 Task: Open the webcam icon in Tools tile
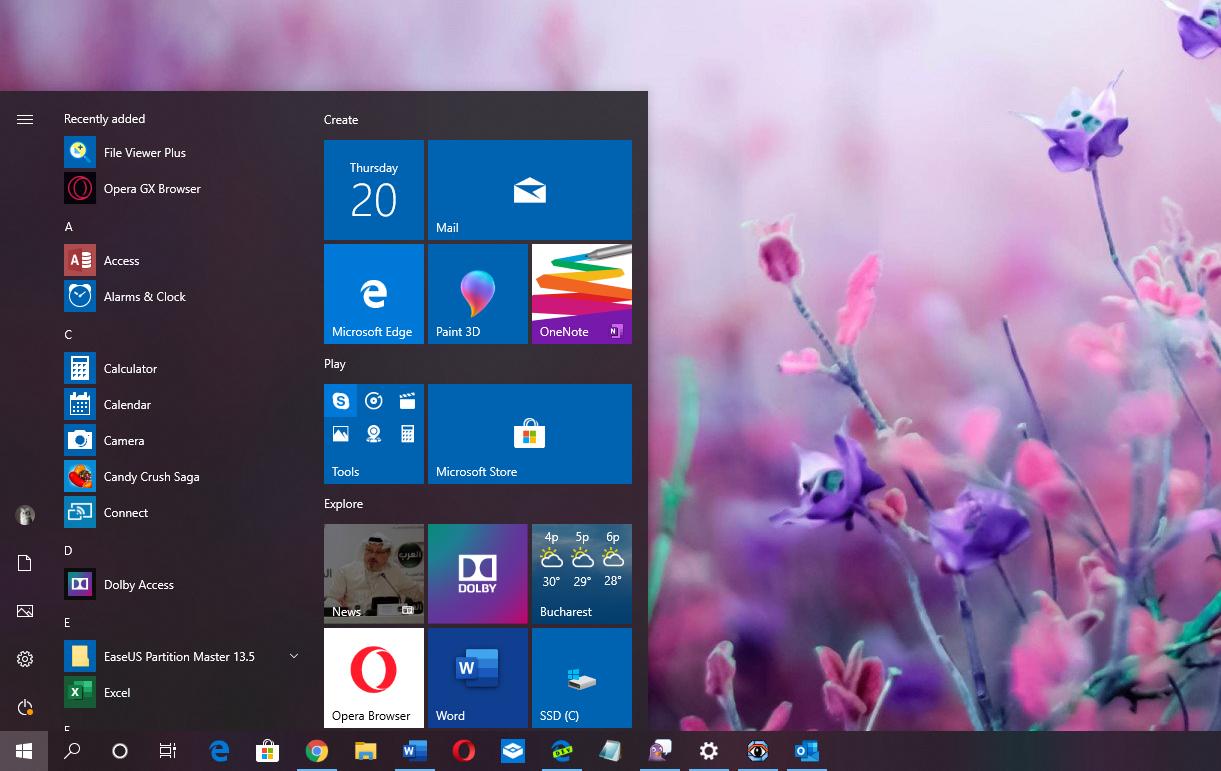click(374, 434)
